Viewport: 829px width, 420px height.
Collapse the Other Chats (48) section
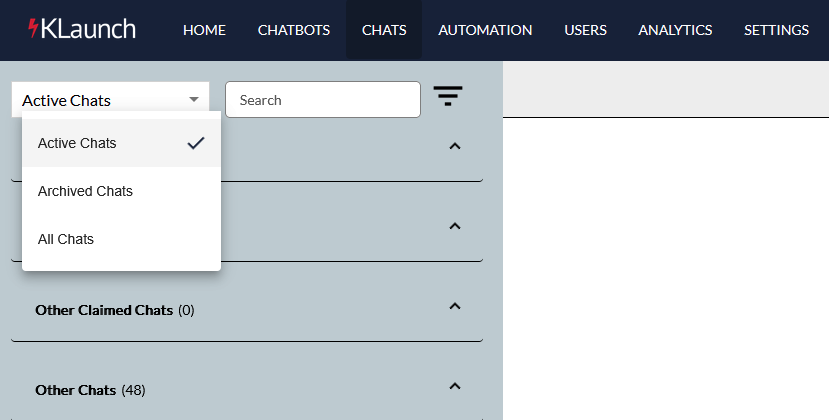455,386
